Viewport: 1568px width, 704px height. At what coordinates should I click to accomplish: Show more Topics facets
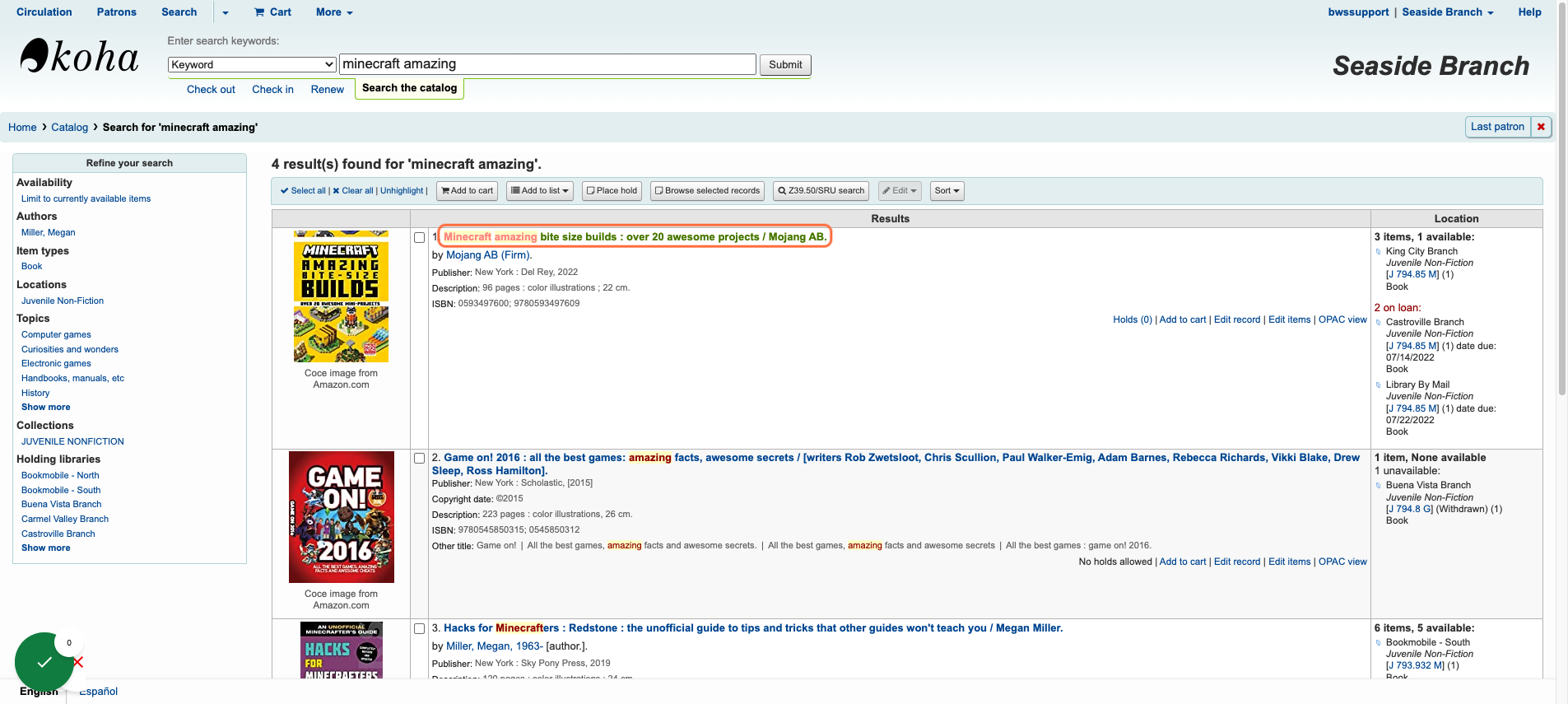coord(46,408)
